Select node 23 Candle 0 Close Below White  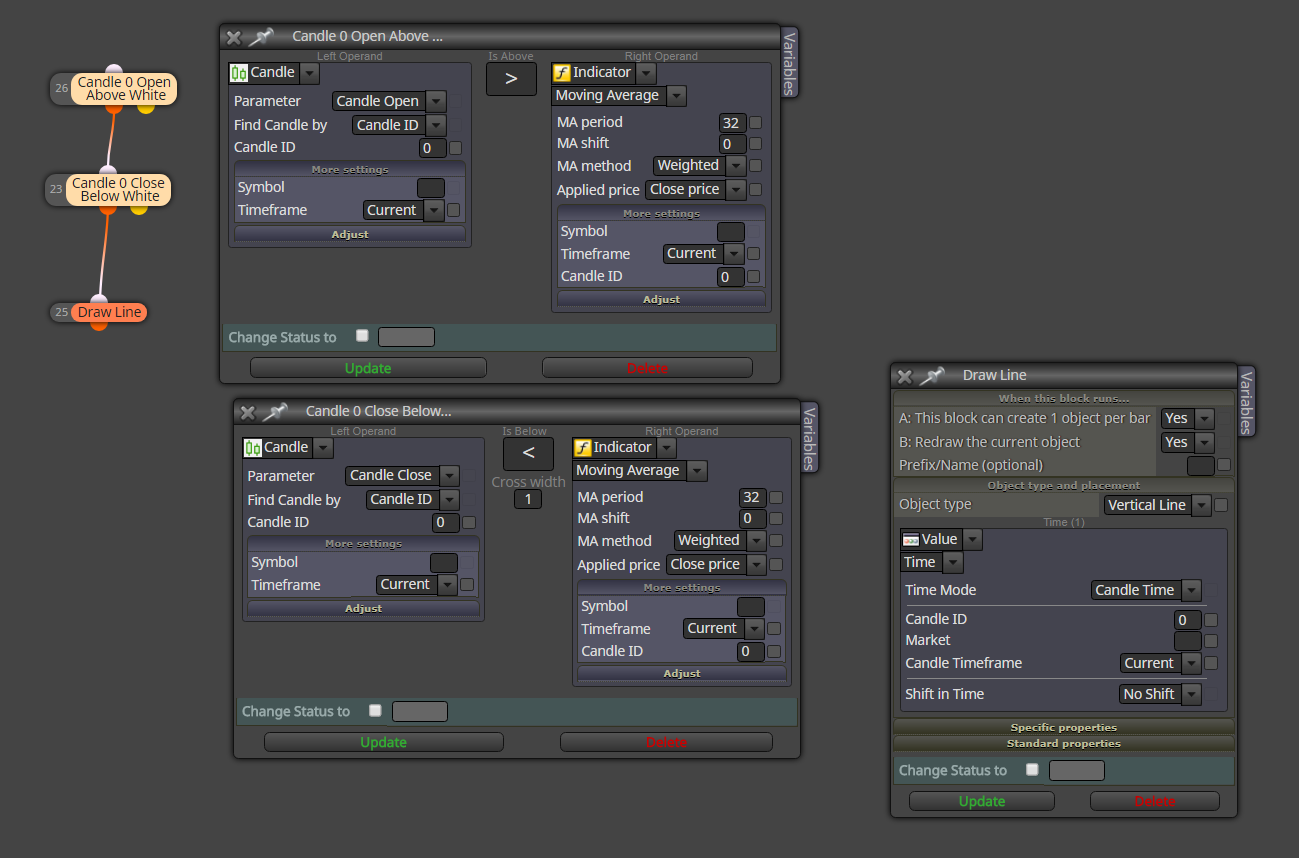click(119, 190)
